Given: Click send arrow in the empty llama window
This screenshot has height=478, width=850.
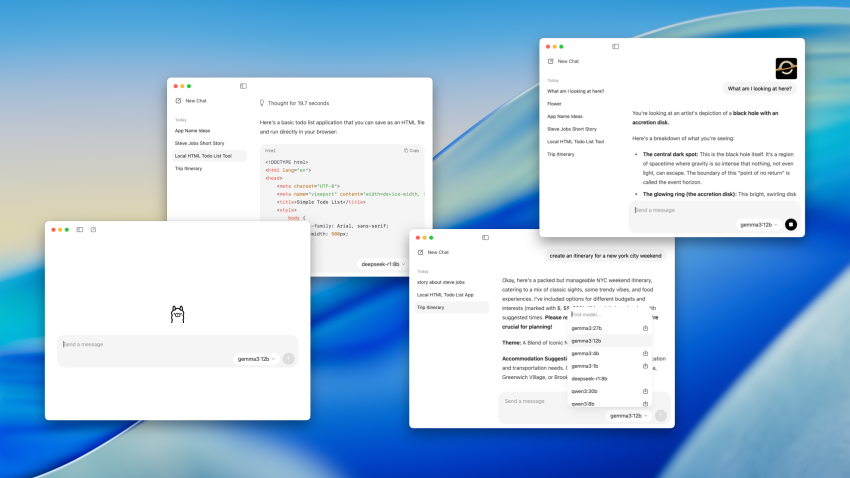Looking at the screenshot, I should [x=288, y=359].
